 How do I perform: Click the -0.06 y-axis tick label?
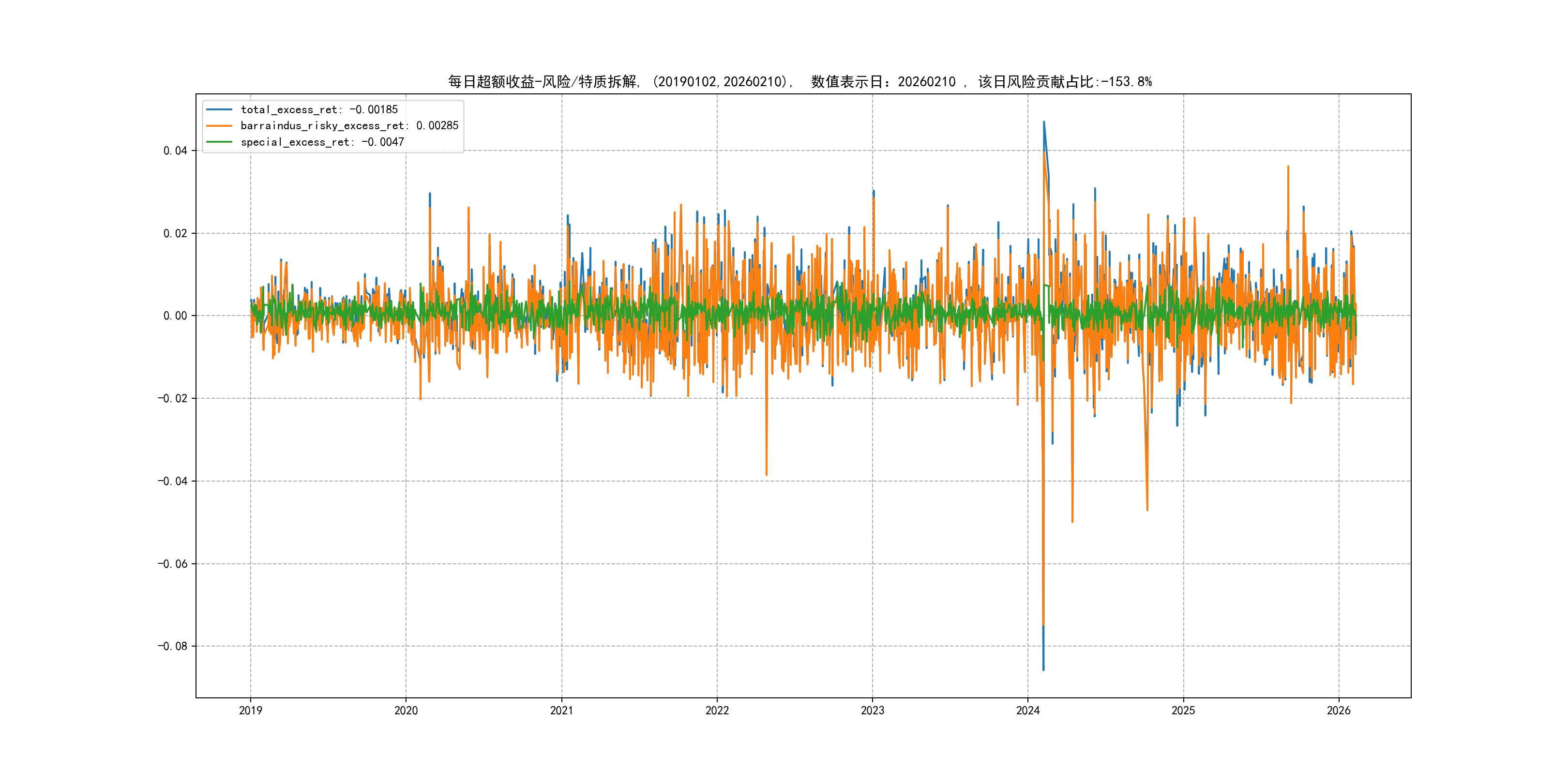172,564
